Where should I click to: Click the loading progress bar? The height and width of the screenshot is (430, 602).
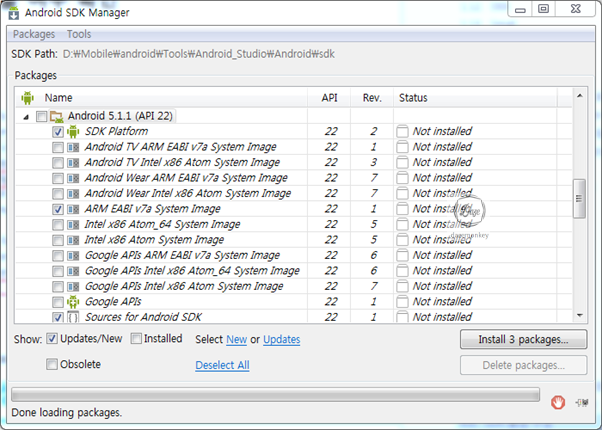coord(275,395)
